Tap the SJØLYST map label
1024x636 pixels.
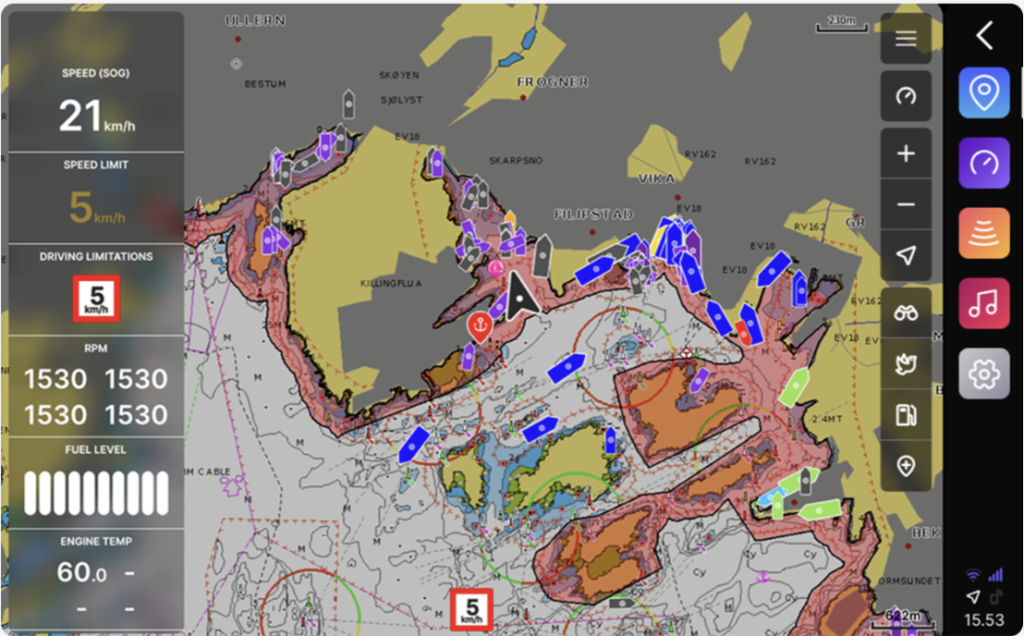[x=402, y=100]
